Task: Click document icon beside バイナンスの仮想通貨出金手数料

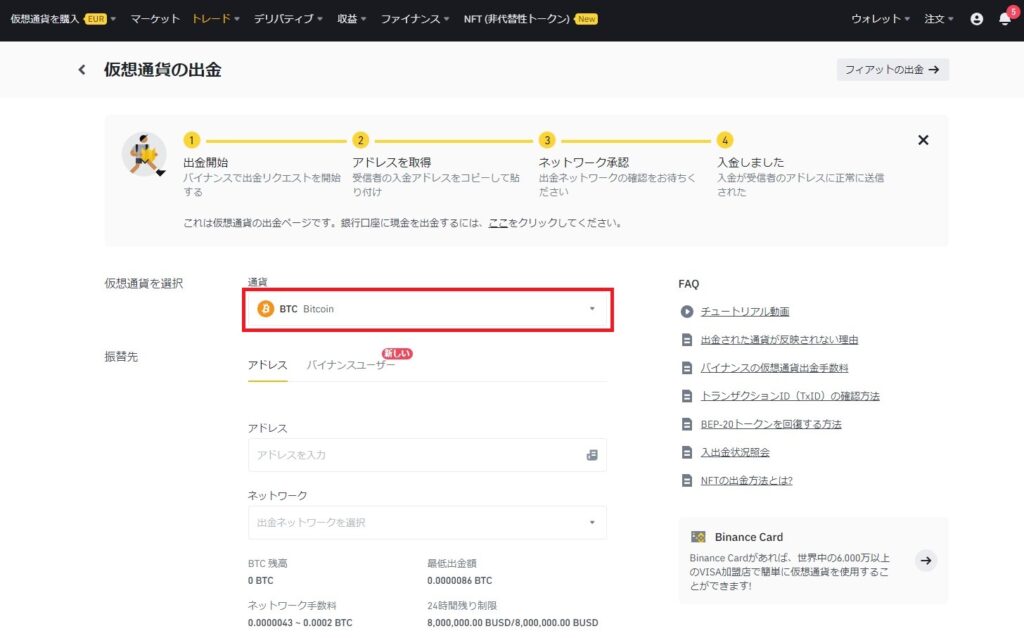Action: pos(686,368)
